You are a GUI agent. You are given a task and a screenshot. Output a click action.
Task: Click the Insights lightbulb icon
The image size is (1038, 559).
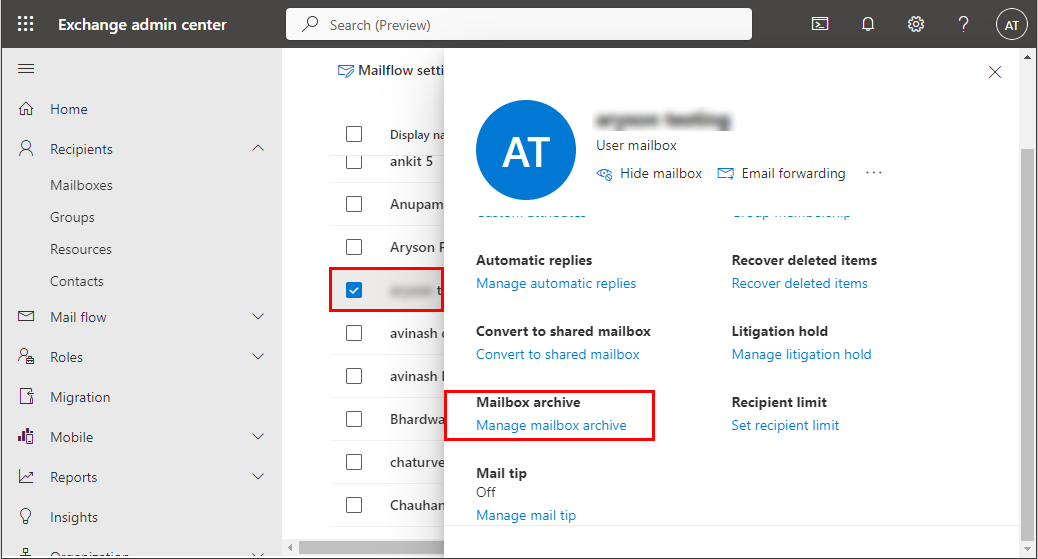(x=26, y=516)
